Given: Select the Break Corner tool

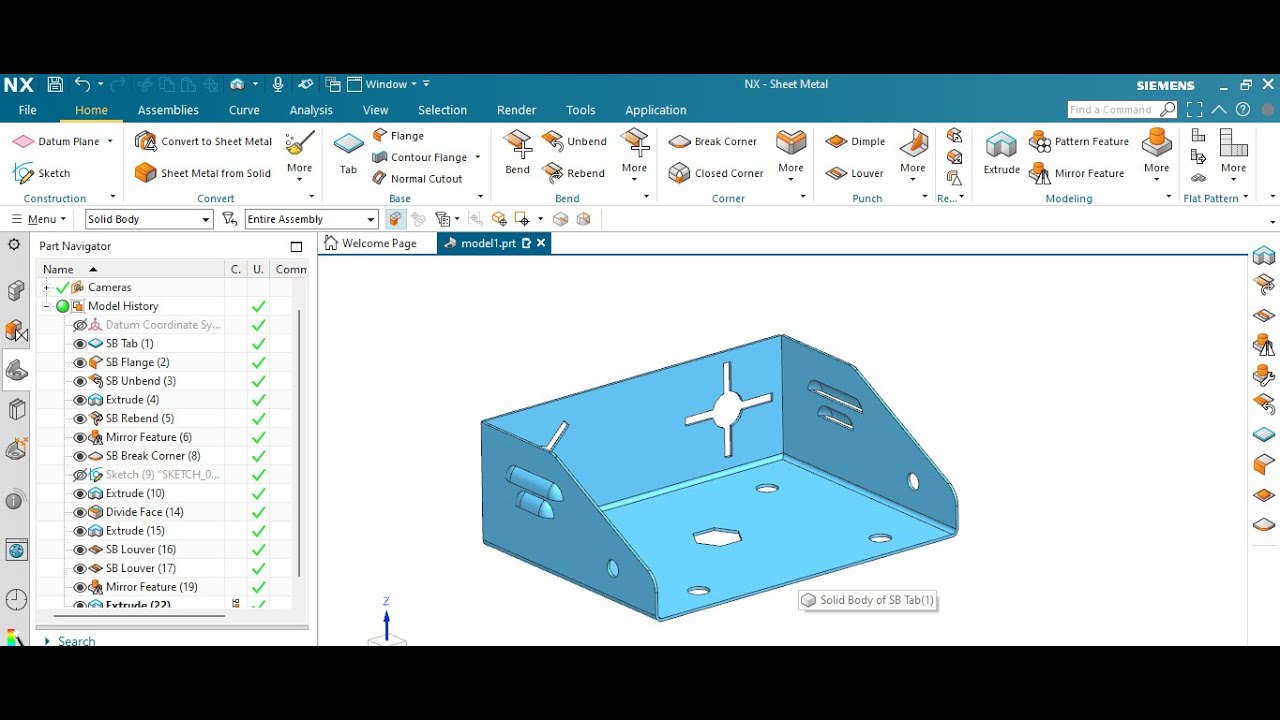Looking at the screenshot, I should (713, 141).
